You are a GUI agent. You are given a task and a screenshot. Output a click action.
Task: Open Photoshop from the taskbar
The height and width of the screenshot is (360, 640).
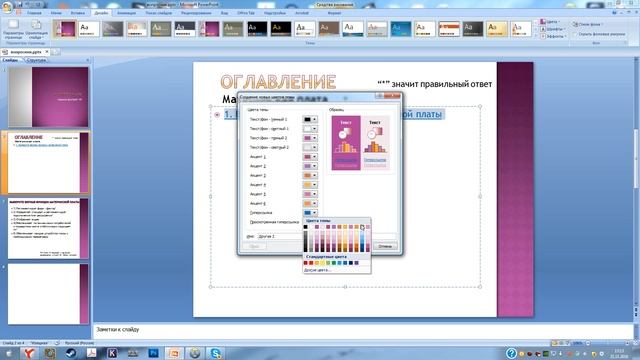(x=153, y=353)
